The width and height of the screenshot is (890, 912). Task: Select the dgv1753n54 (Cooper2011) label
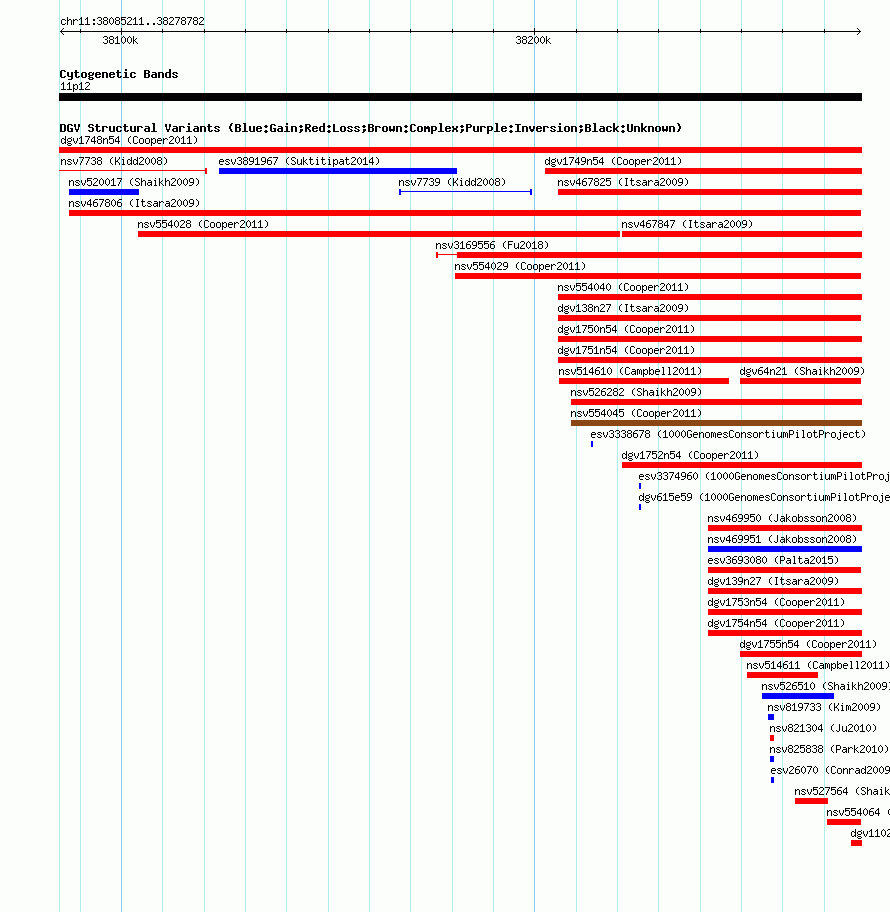[x=776, y=601]
